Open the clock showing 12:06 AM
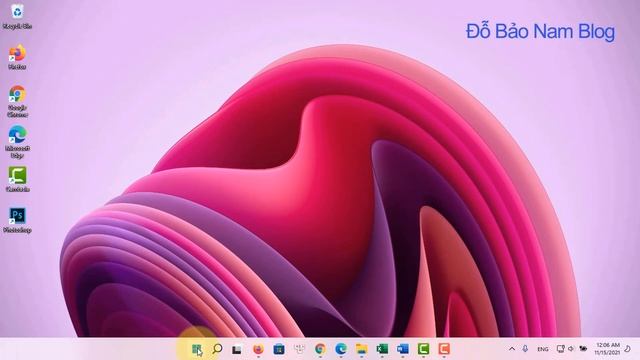This screenshot has width=640, height=360. (x=607, y=349)
